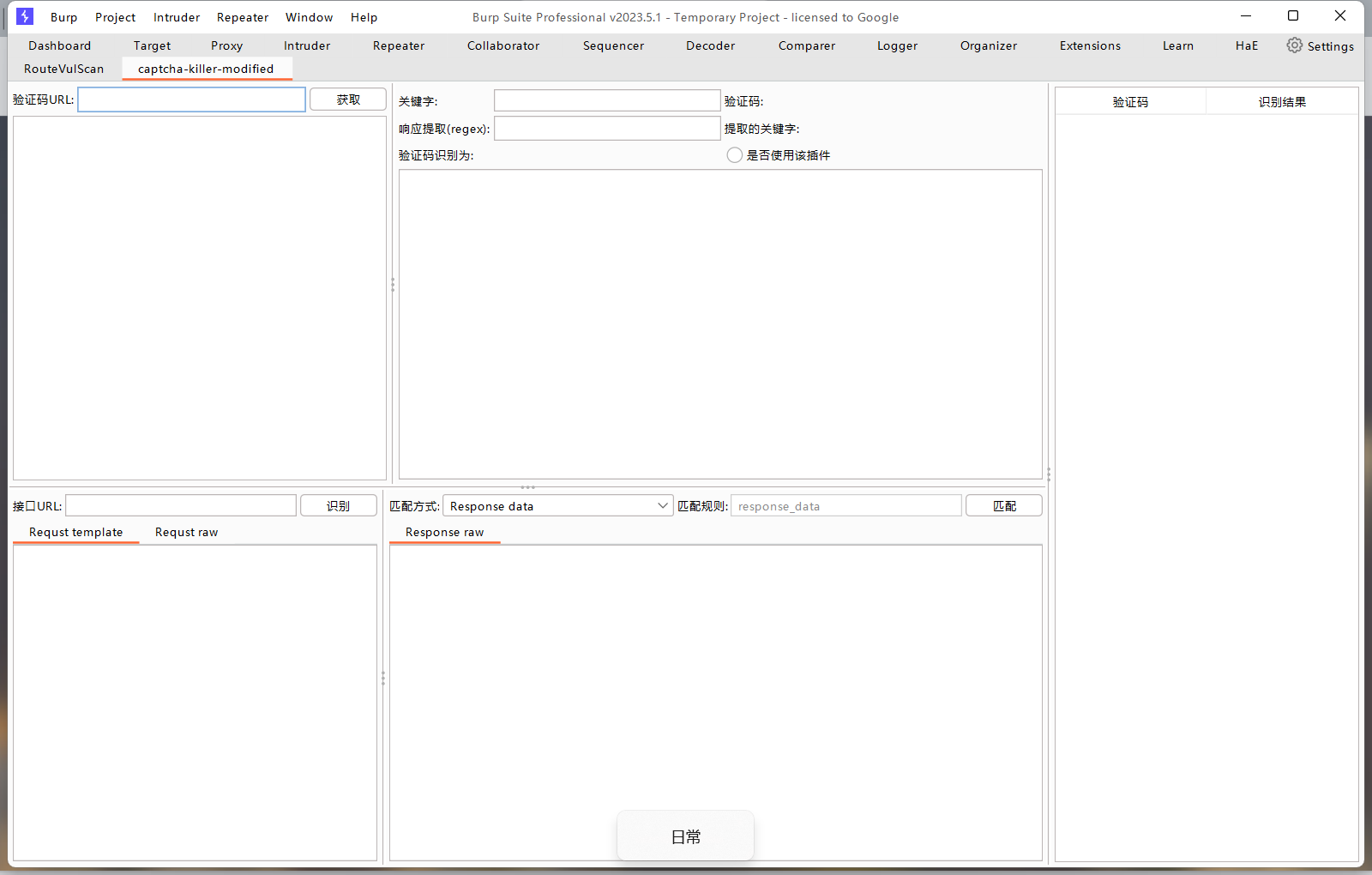Screen dimensions: 1372x875
Task: Click the 验证码 table column header
Action: click(1130, 101)
